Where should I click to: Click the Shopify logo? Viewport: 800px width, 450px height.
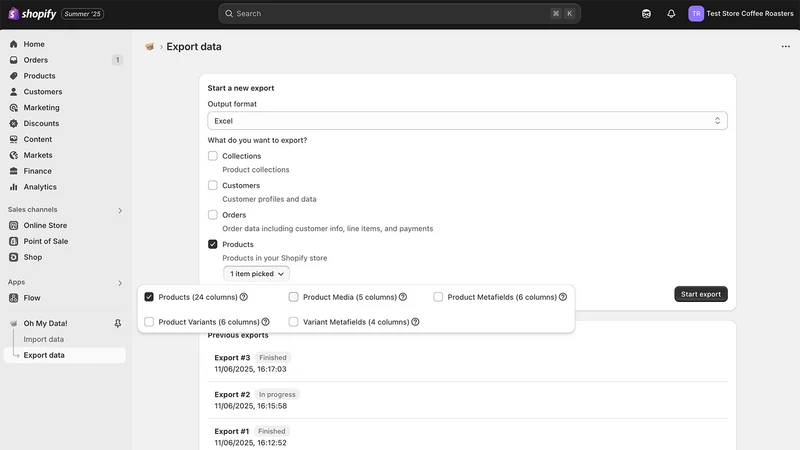32,14
